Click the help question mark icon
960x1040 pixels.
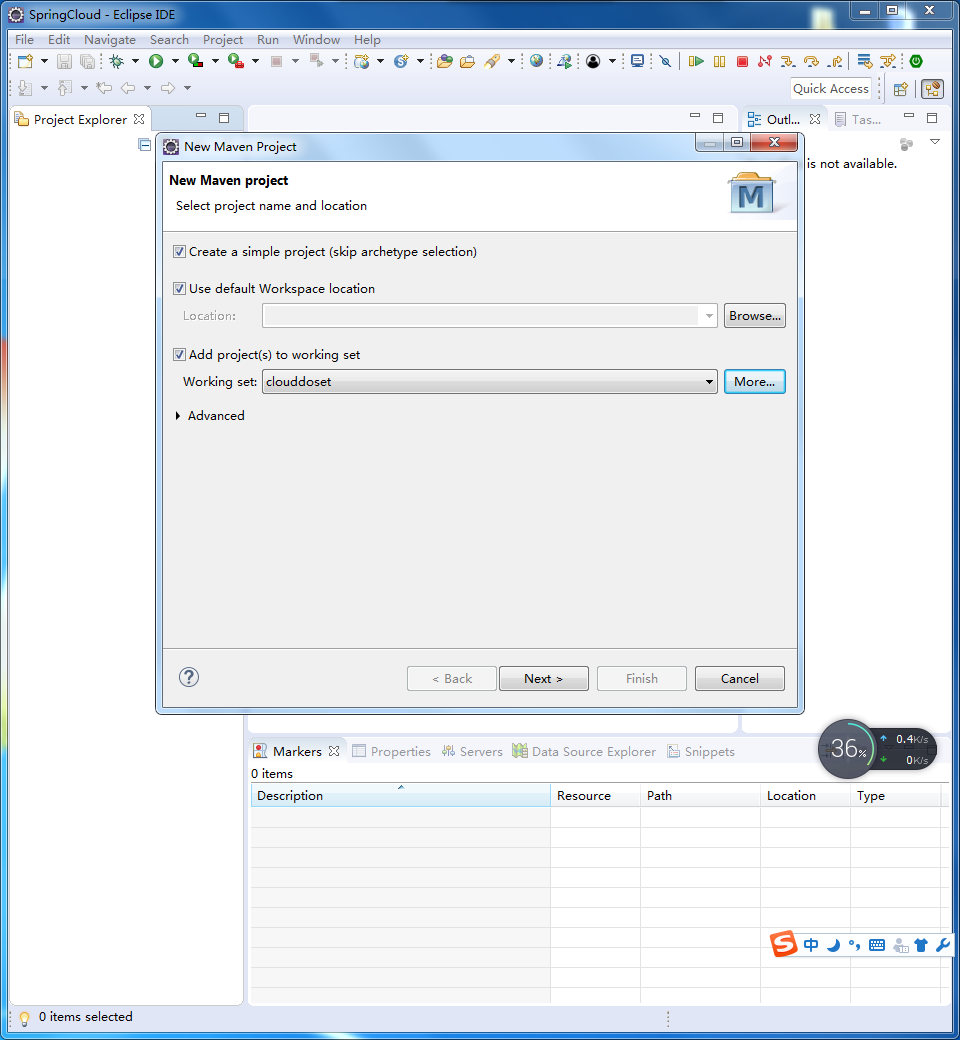[189, 677]
